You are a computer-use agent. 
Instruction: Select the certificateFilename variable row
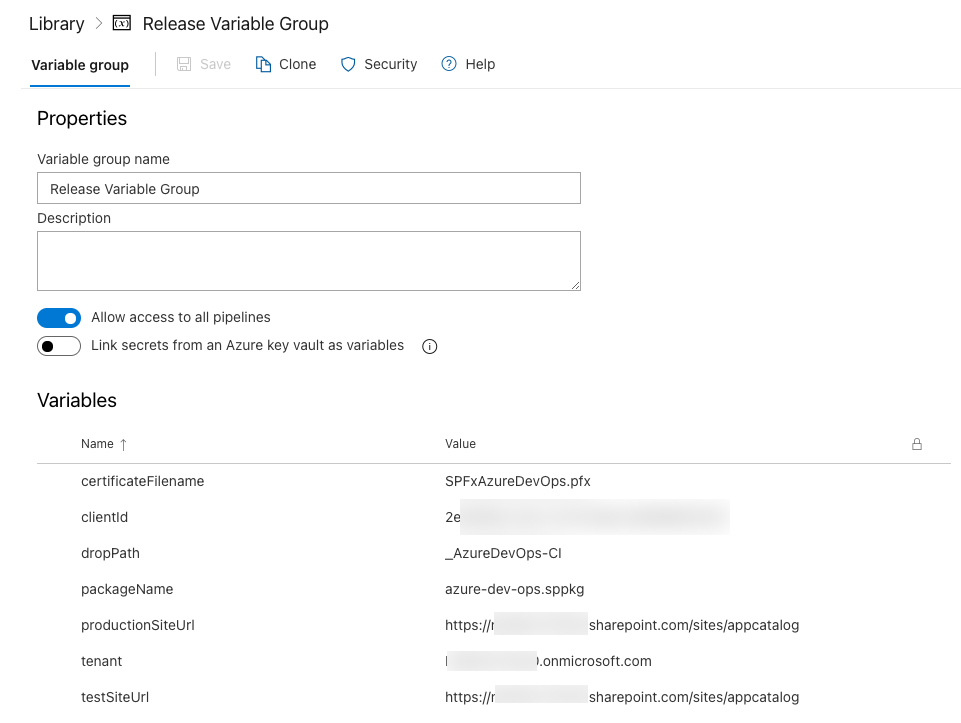142,481
